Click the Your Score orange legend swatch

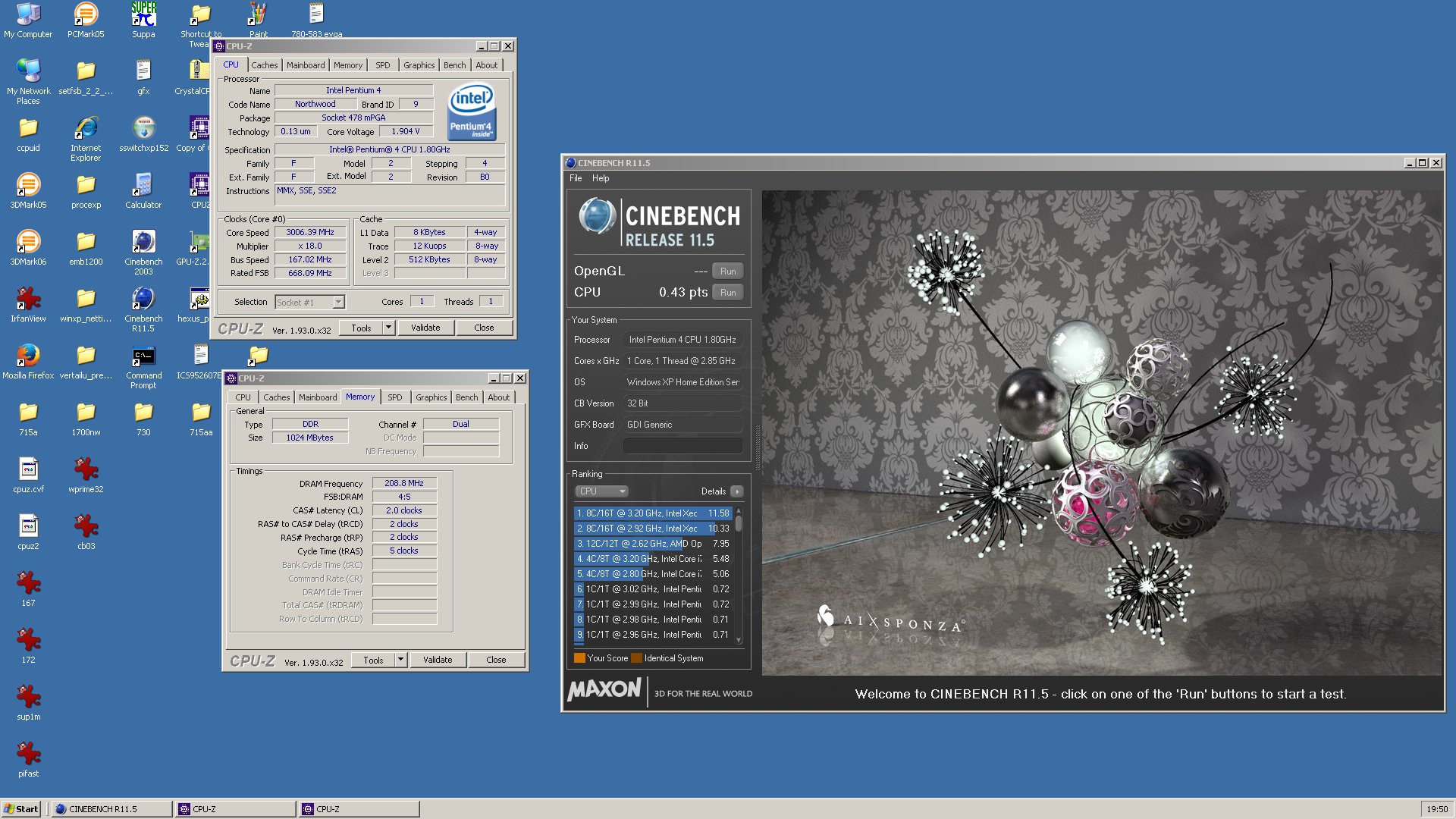click(x=579, y=658)
